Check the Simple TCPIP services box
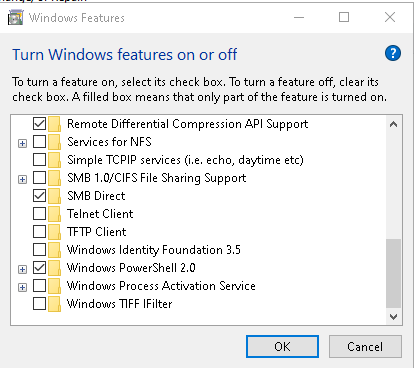414x368 pixels. point(39,160)
